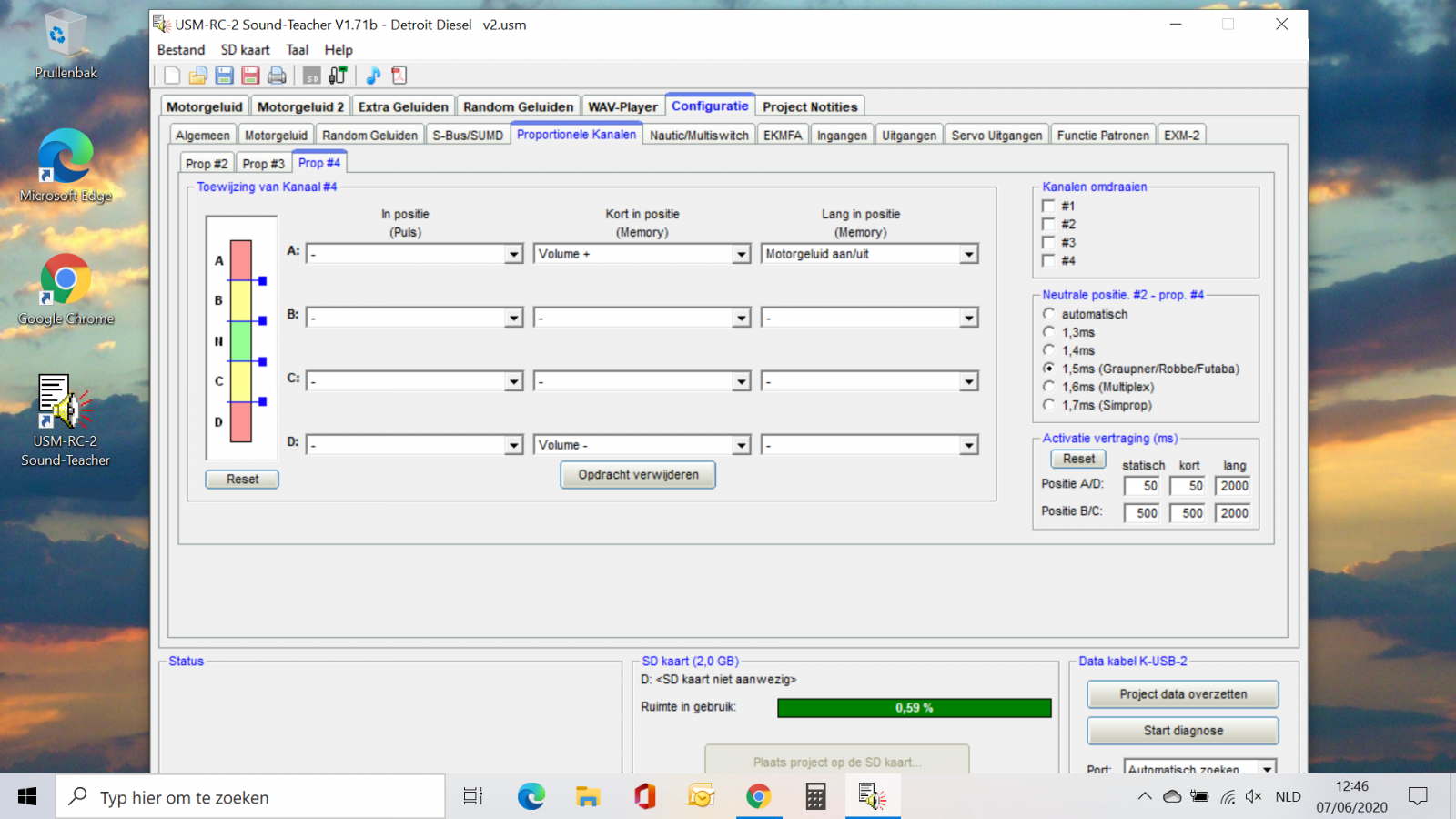Launch Edge from the taskbar

pos(531,797)
